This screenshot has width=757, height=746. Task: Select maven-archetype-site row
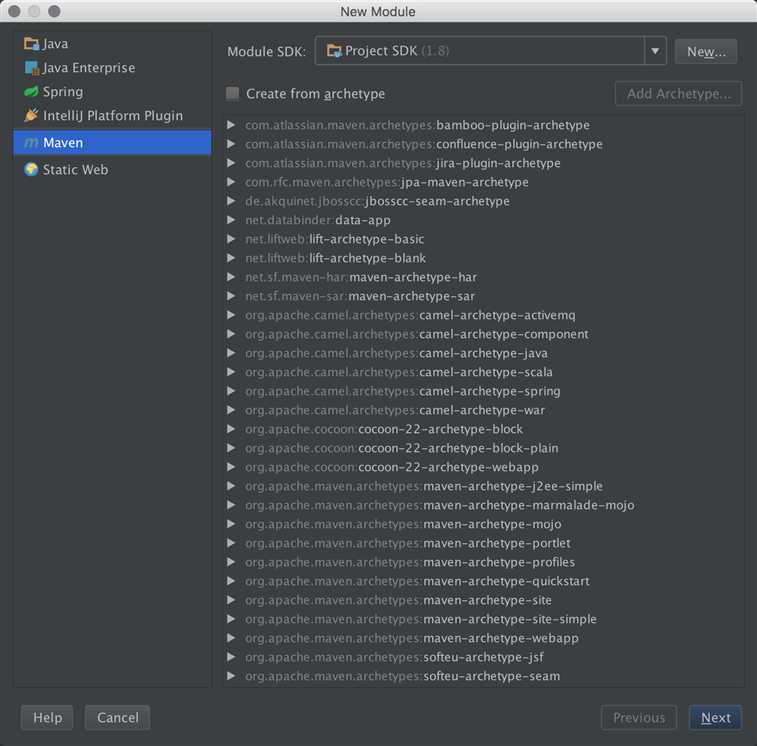tap(484, 600)
